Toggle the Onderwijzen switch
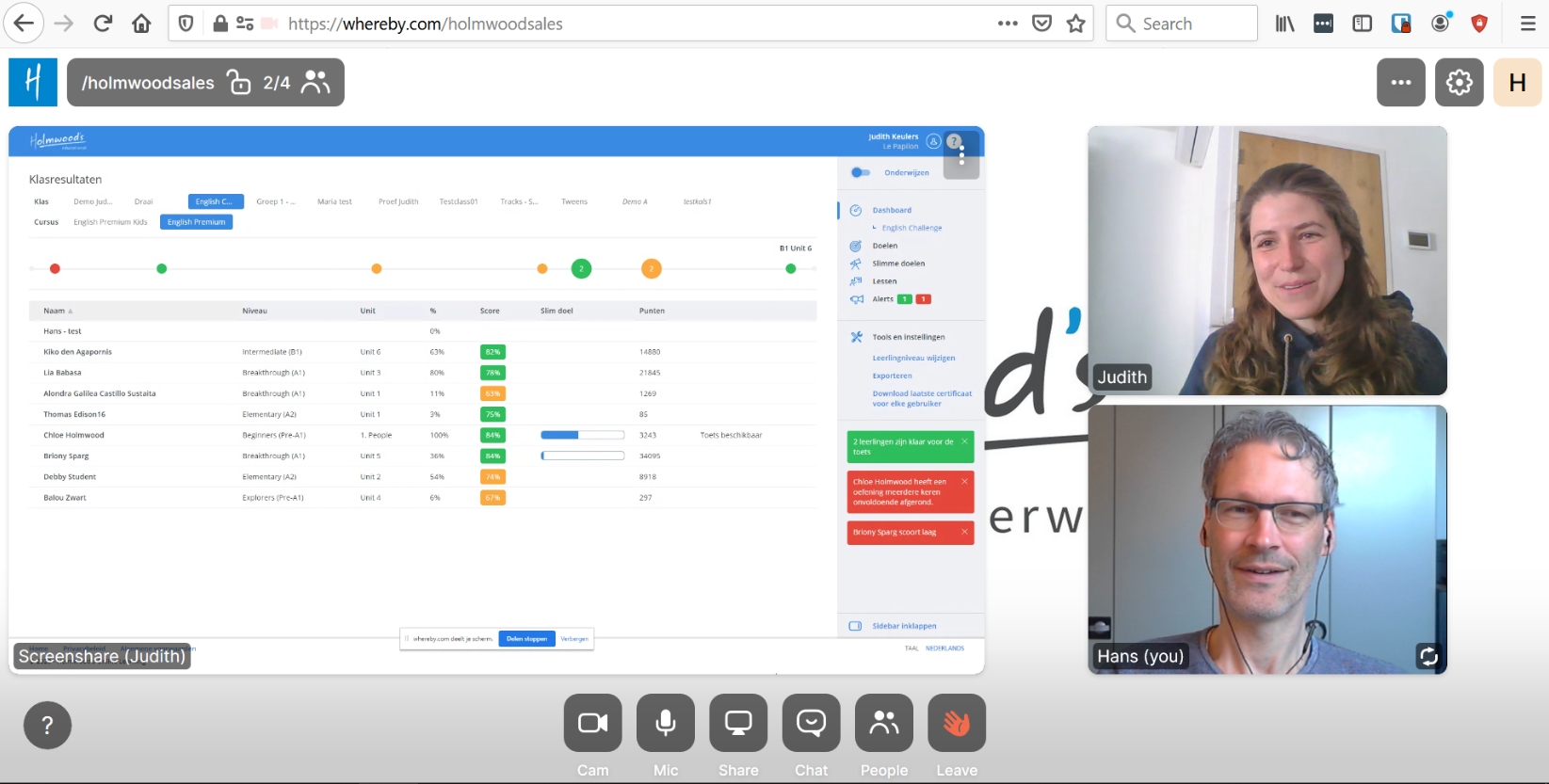1549x784 pixels. point(861,172)
